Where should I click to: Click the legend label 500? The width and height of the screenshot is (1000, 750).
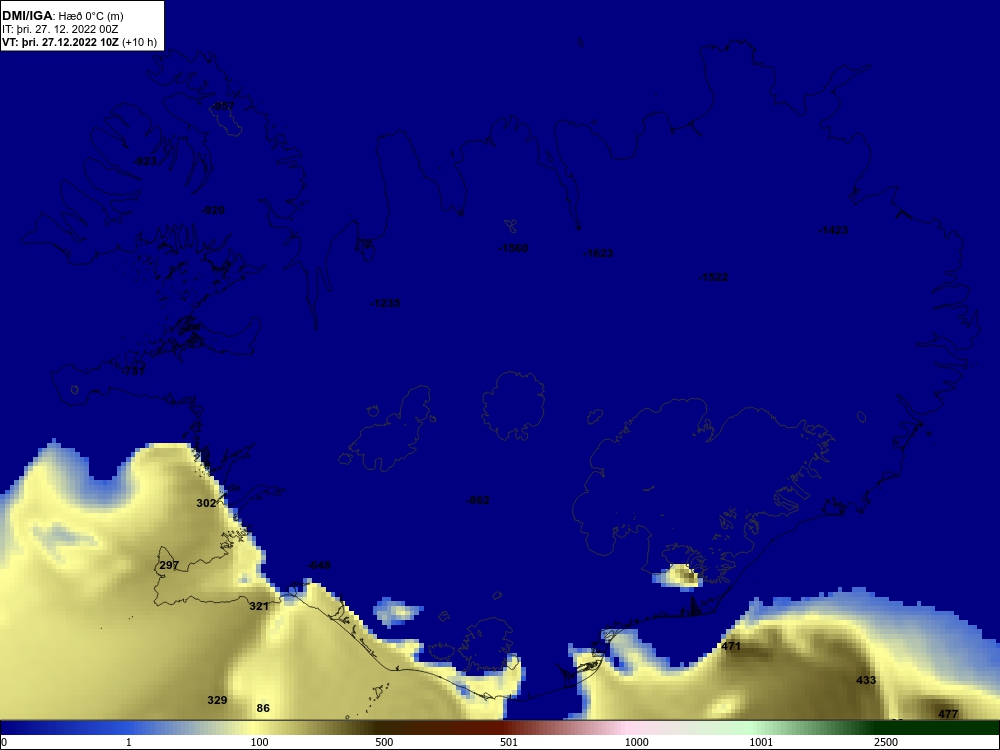point(384,742)
